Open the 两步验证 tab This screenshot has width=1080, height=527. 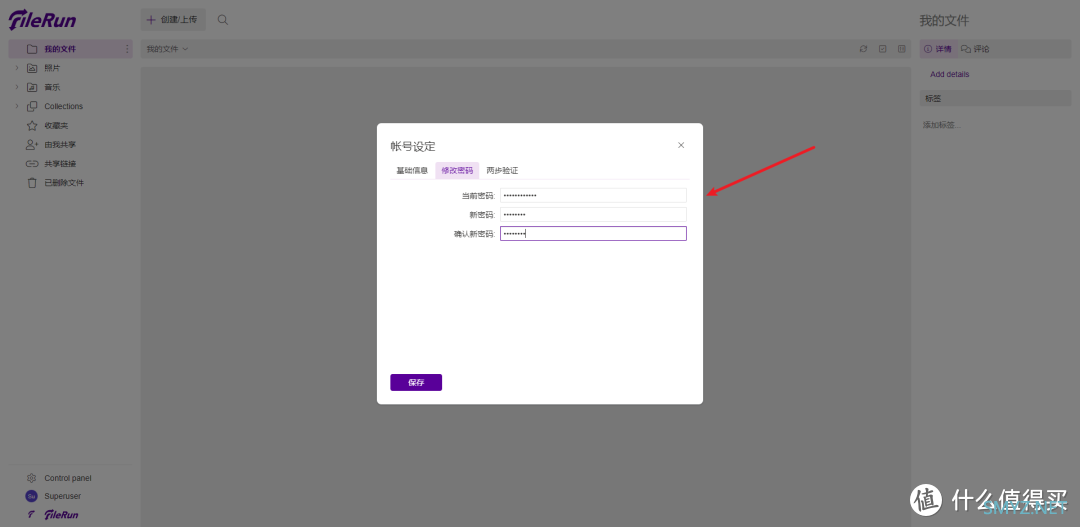point(502,170)
